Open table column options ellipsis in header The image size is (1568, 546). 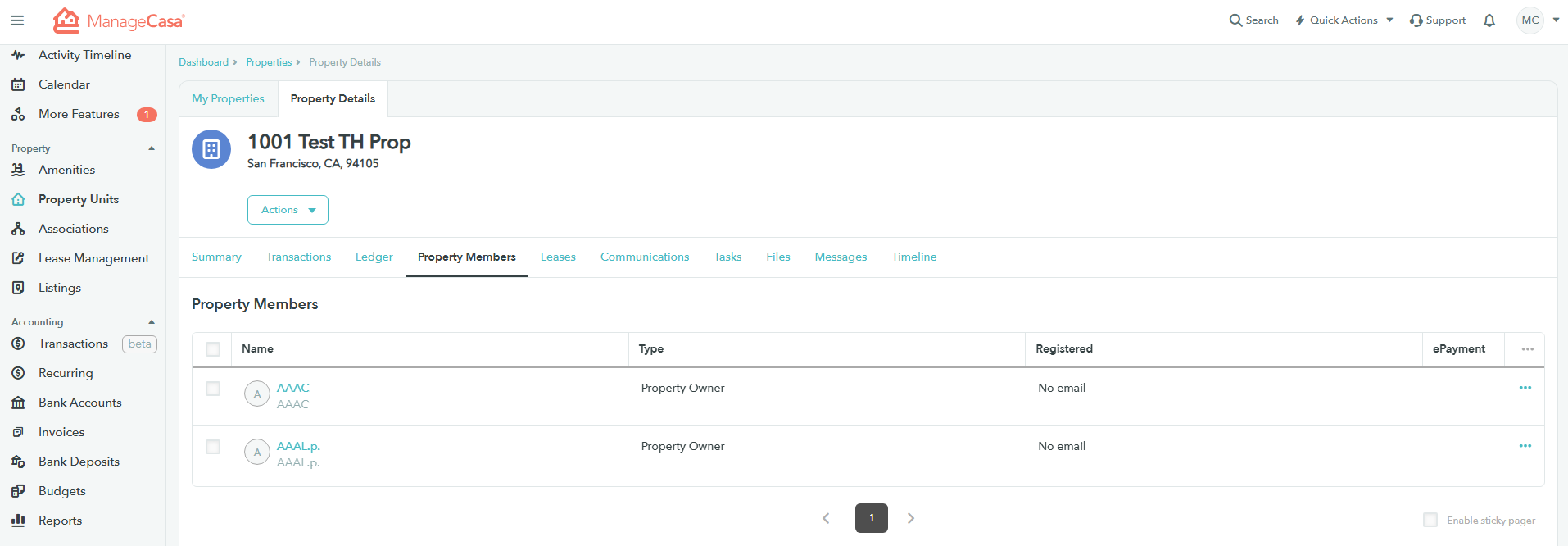1527,349
